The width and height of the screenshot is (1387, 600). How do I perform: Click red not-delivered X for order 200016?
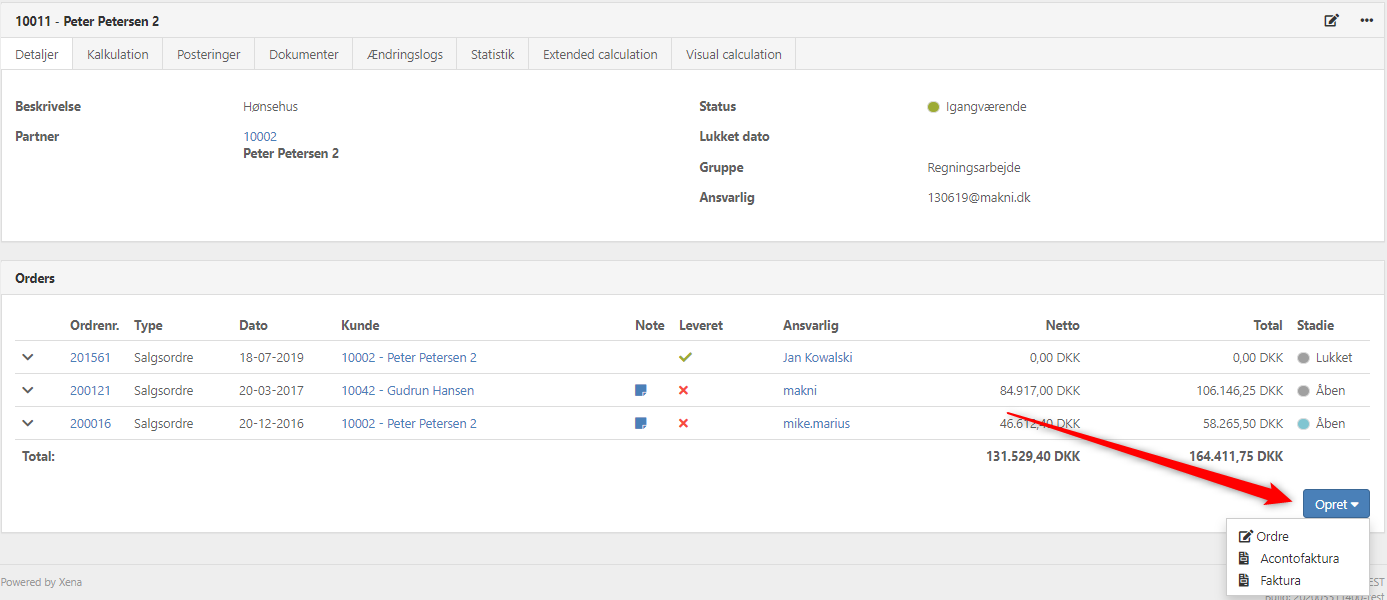coord(684,424)
